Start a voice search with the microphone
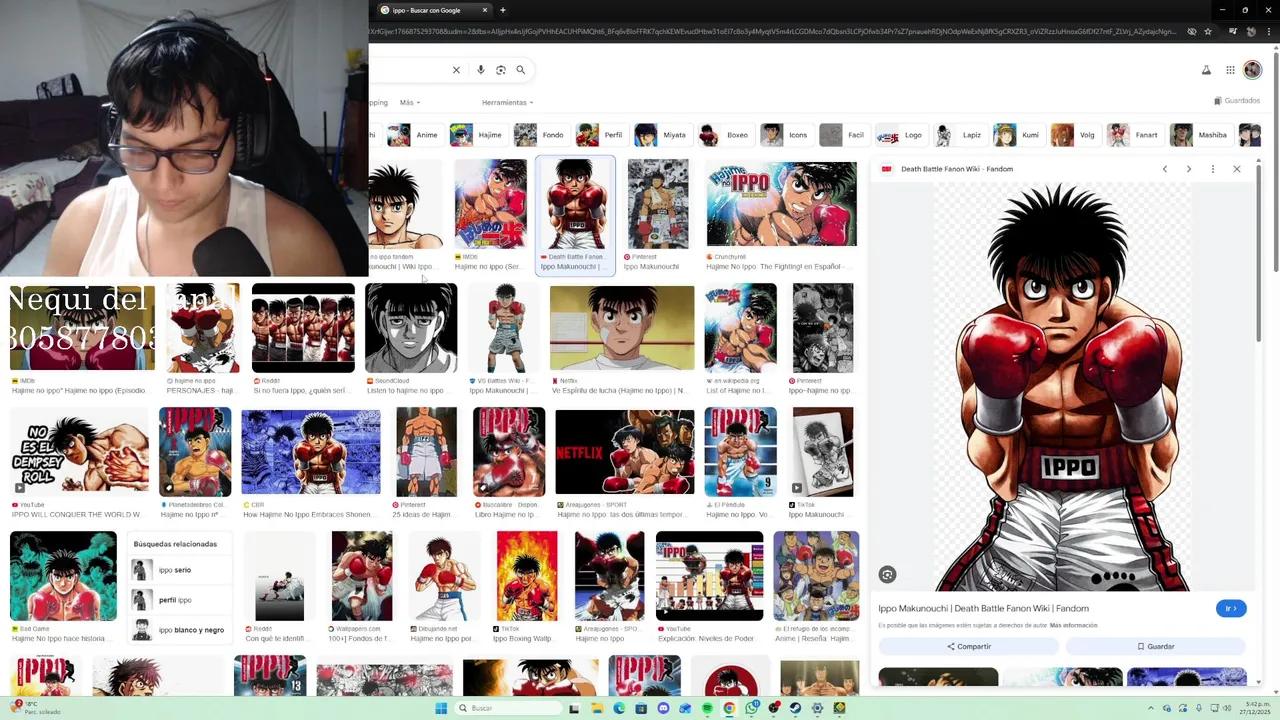 [481, 70]
